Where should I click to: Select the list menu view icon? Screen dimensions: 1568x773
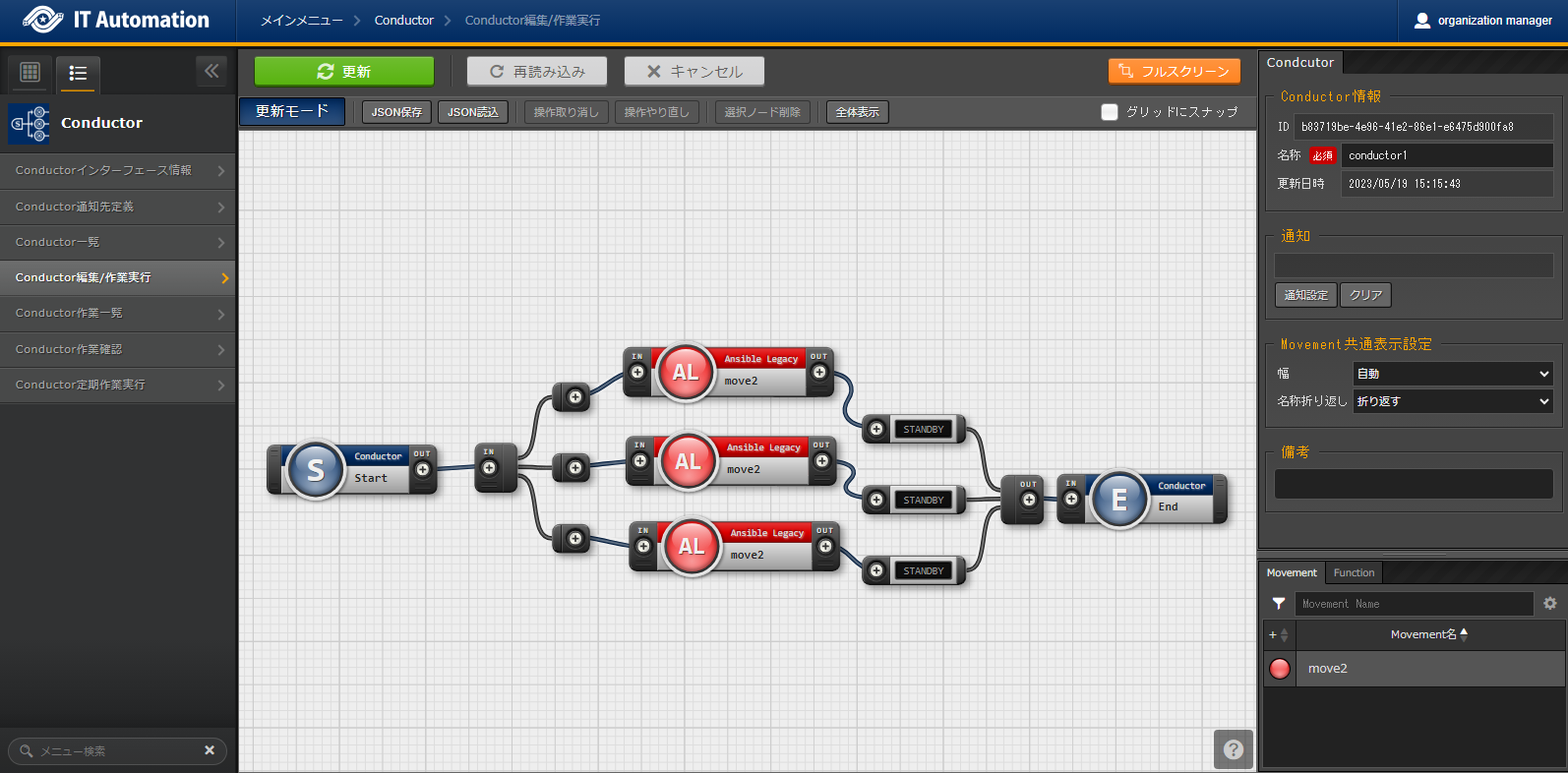click(78, 73)
